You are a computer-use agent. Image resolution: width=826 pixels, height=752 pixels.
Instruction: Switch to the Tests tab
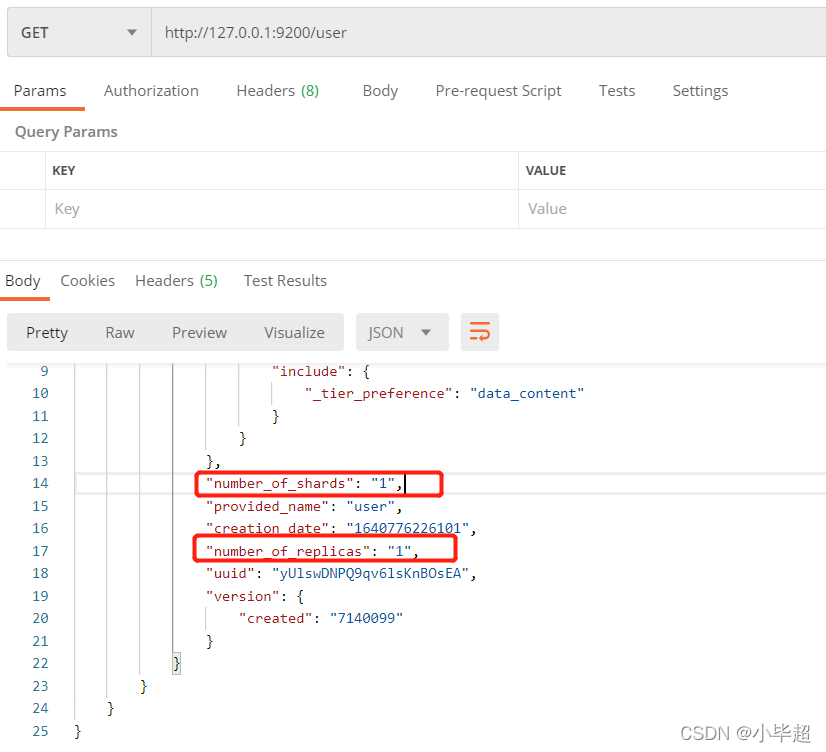(x=617, y=91)
